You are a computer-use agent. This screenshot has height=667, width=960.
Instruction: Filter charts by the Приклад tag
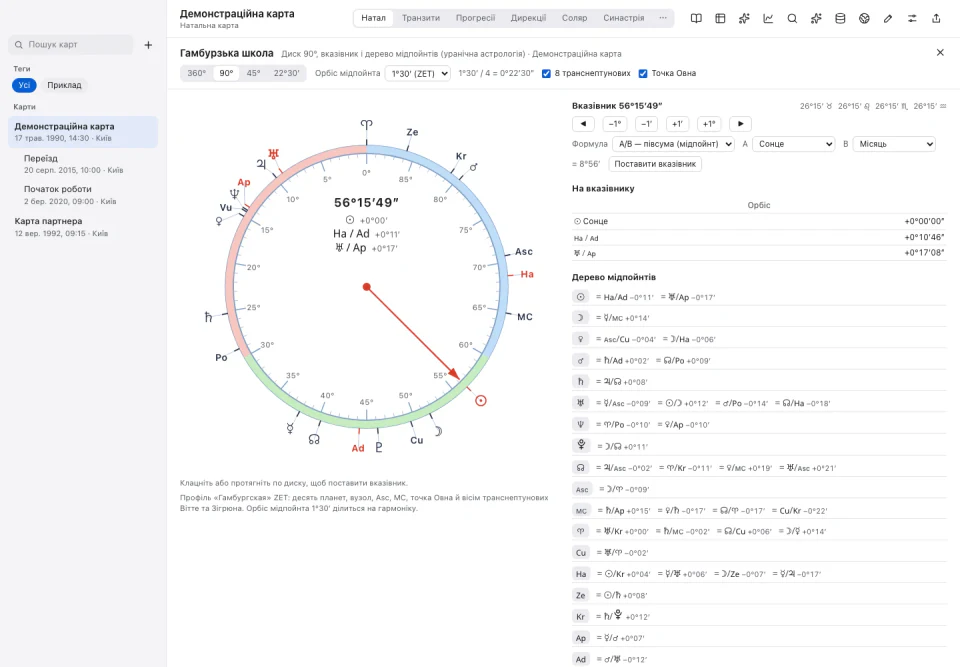[x=64, y=85]
